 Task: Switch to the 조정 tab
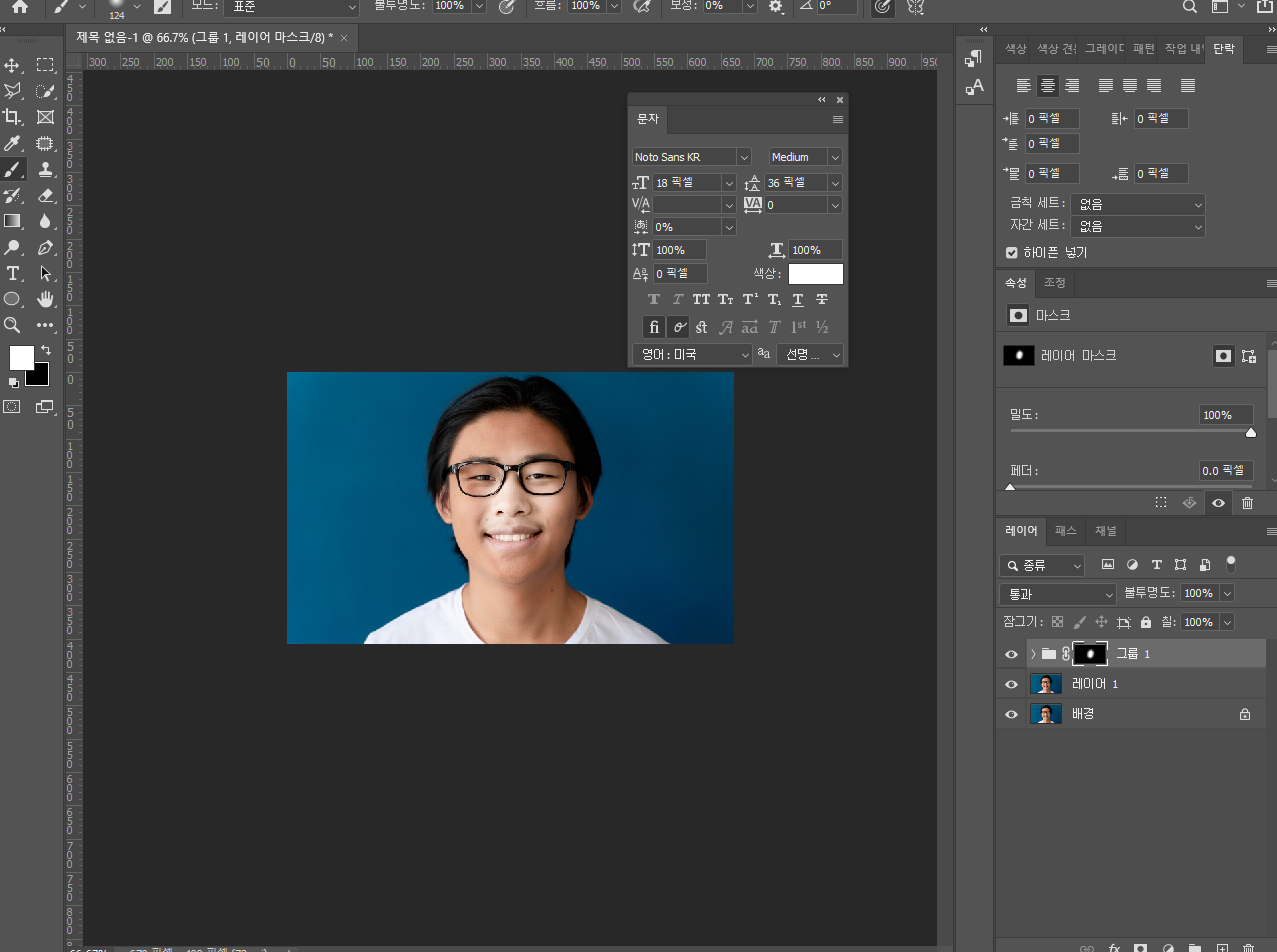(x=1054, y=283)
